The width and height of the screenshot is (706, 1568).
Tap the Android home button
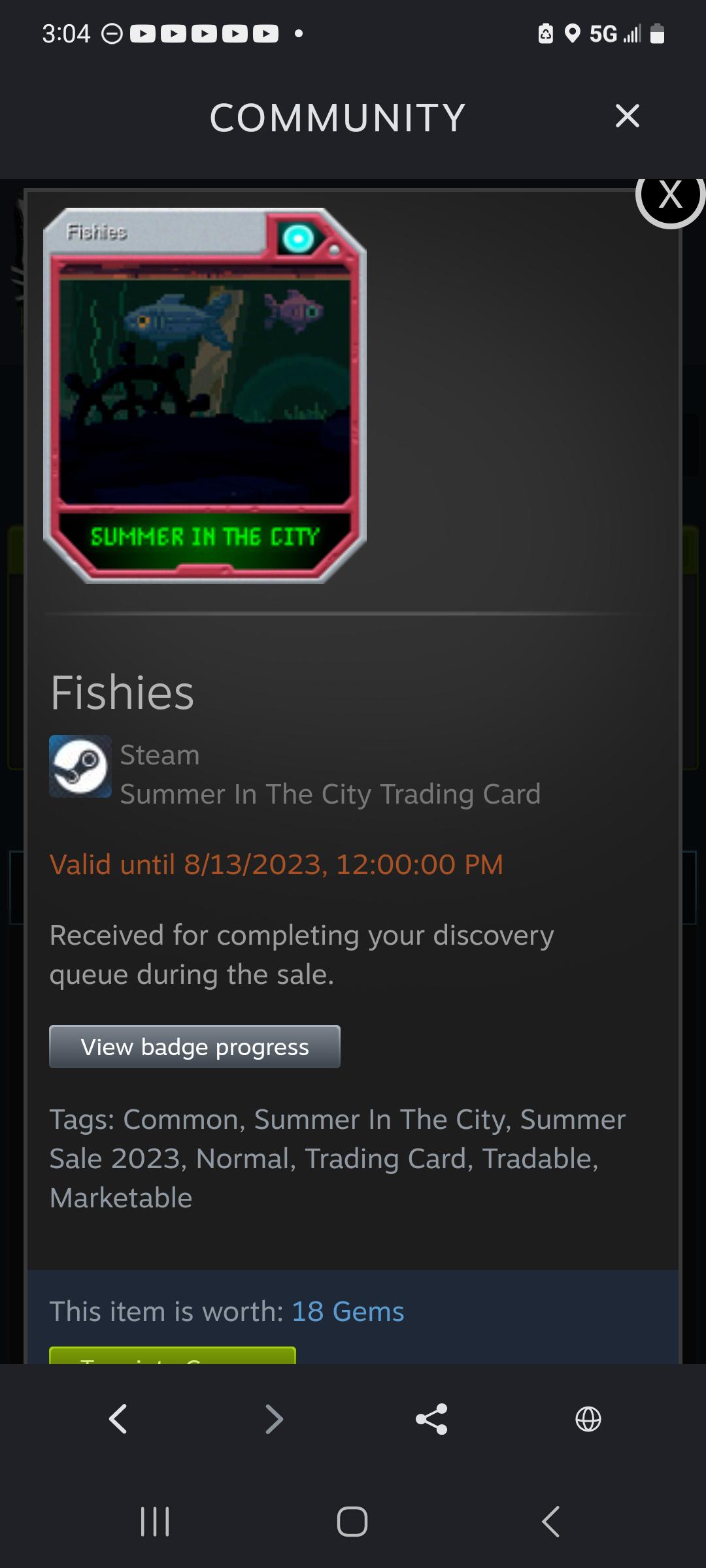tap(352, 1522)
